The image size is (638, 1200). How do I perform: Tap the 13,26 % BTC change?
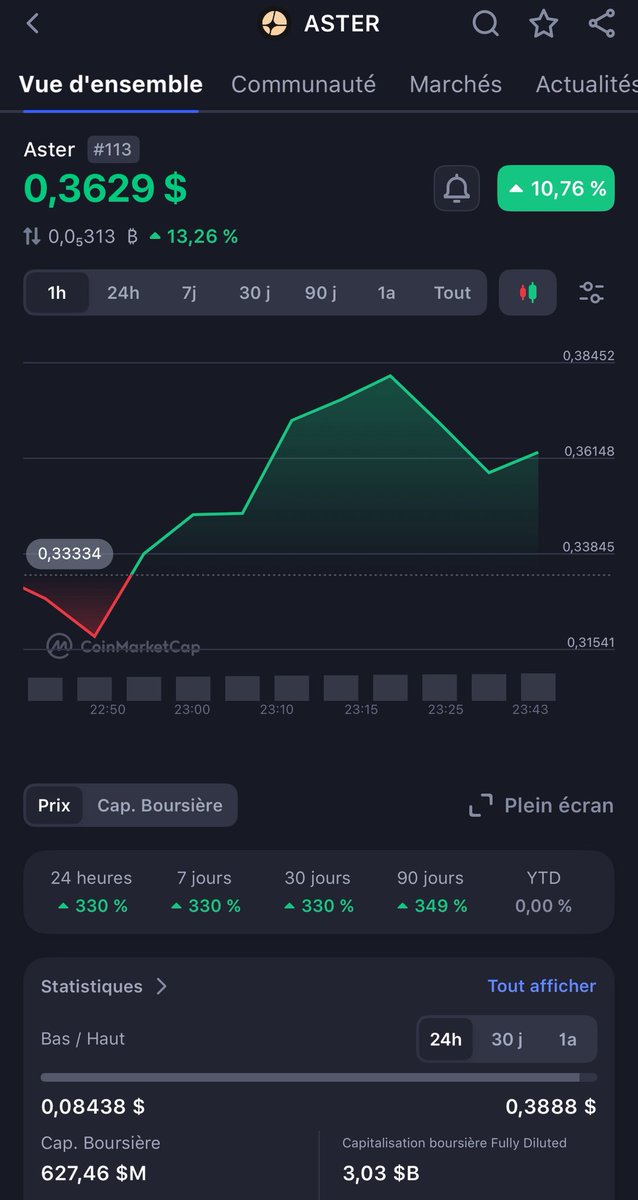pyautogui.click(x=194, y=237)
